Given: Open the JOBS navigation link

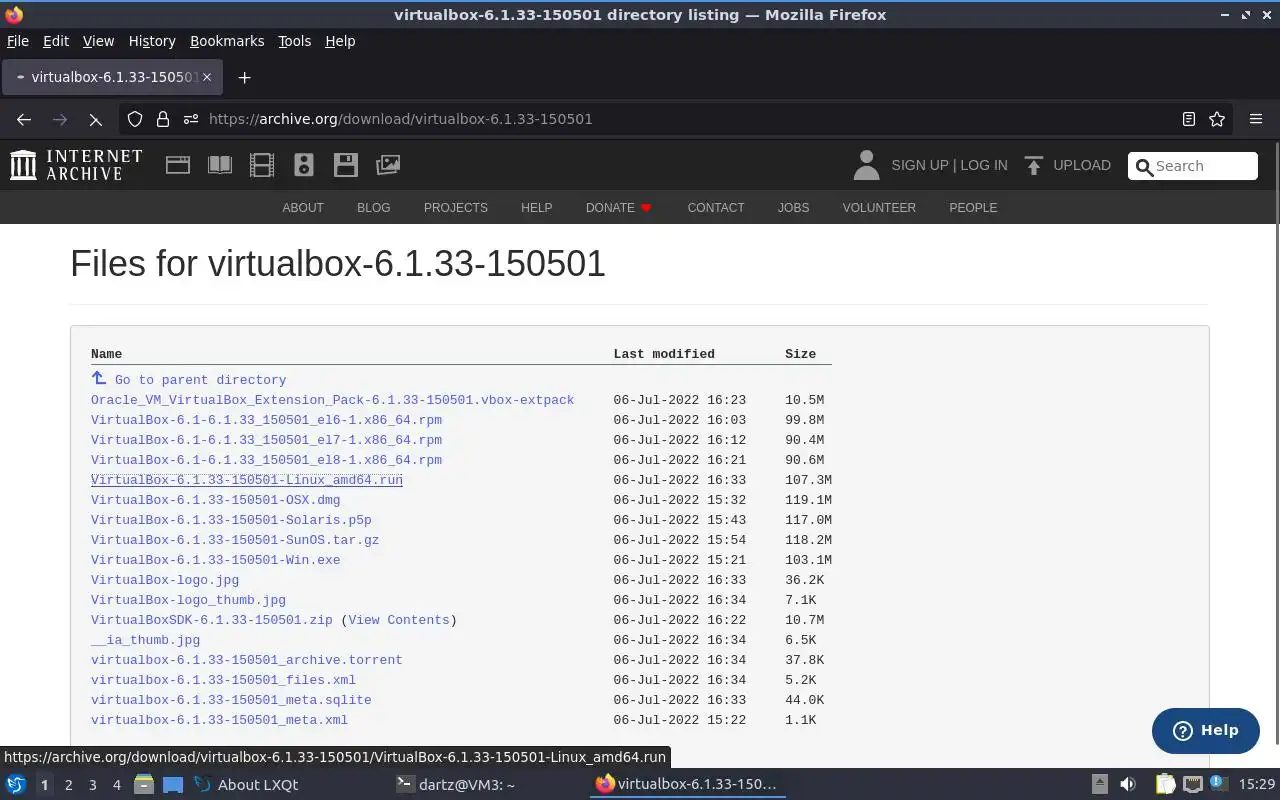Looking at the screenshot, I should coord(793,208).
